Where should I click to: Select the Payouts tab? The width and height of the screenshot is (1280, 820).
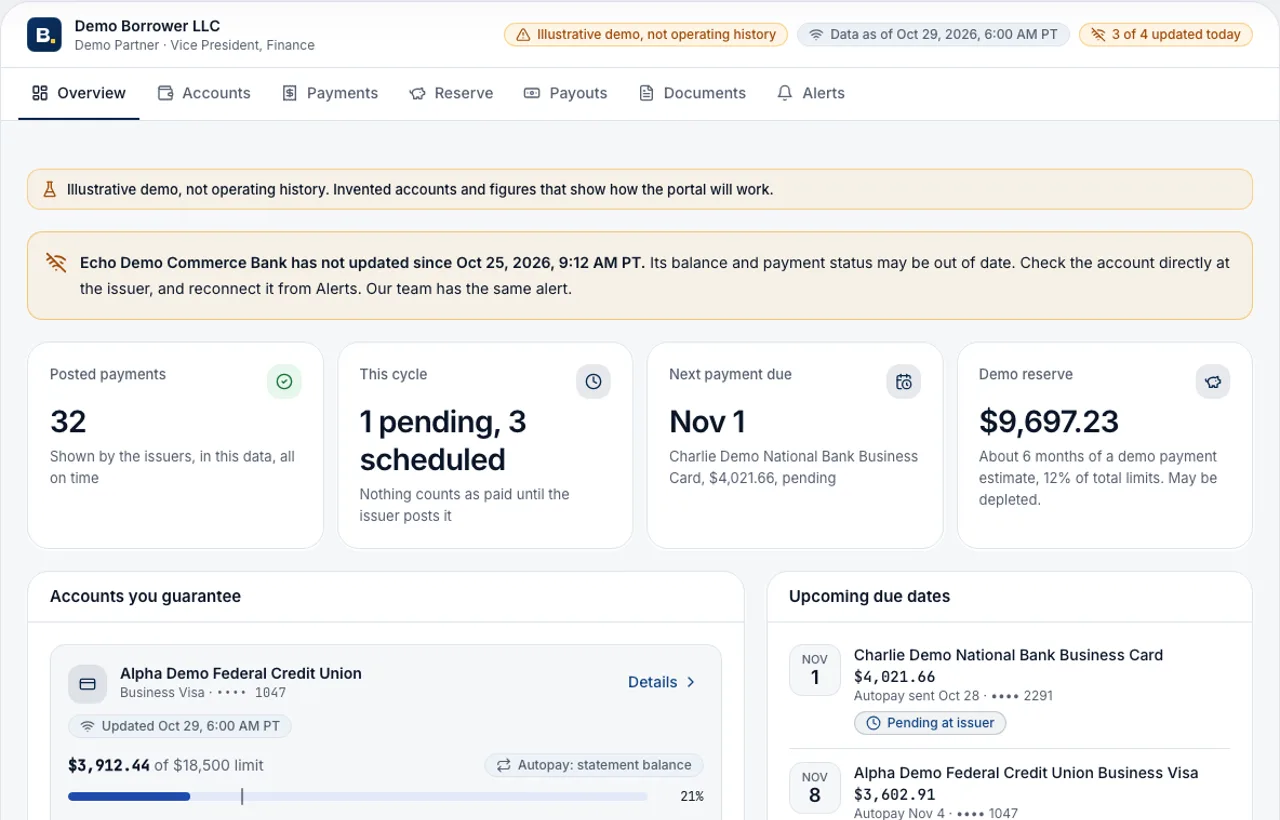565,93
